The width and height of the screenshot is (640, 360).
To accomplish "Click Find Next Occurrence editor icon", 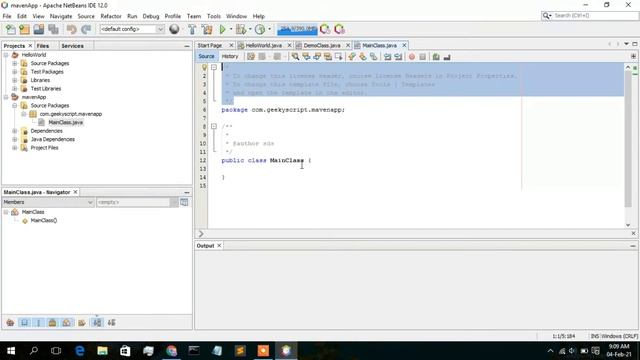I will (x=317, y=57).
